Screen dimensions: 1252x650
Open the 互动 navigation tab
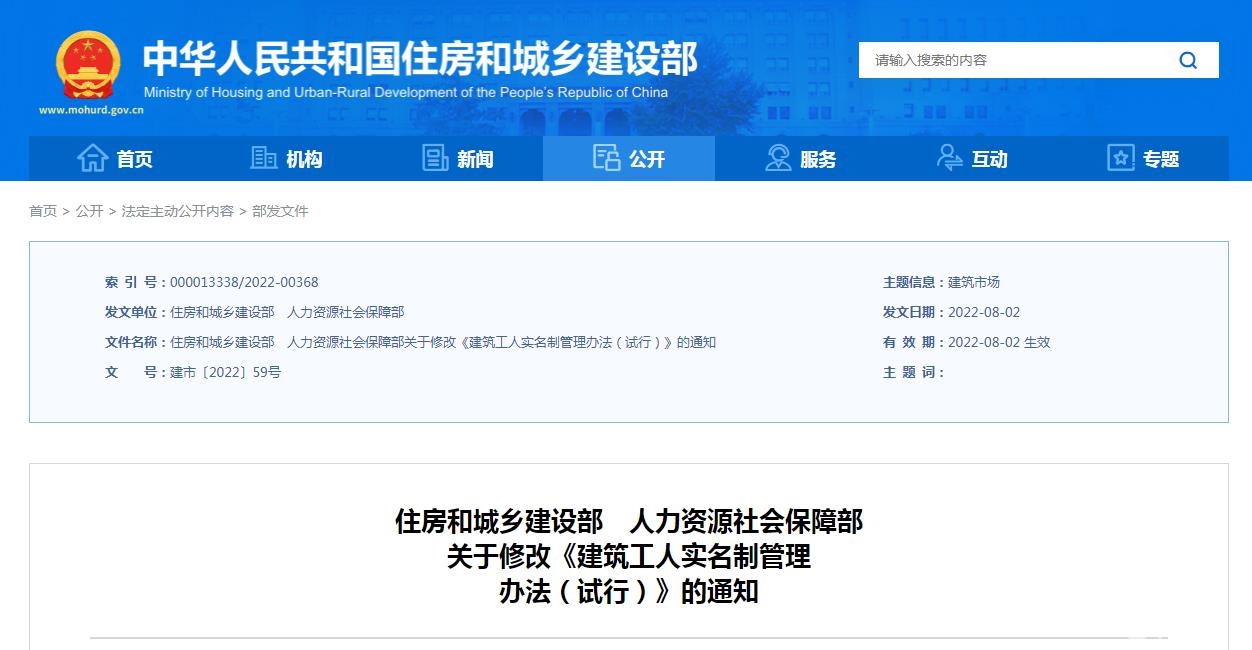pyautogui.click(x=972, y=159)
